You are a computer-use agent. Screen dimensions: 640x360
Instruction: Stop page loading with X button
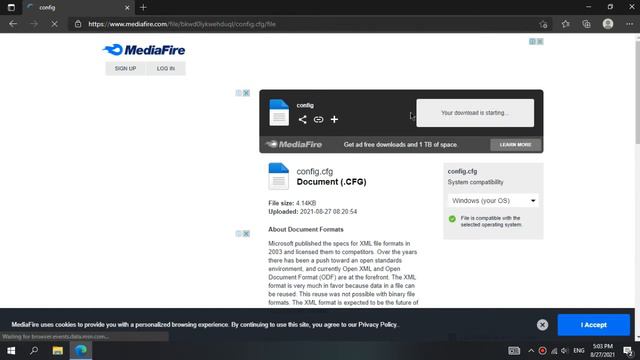pos(54,24)
